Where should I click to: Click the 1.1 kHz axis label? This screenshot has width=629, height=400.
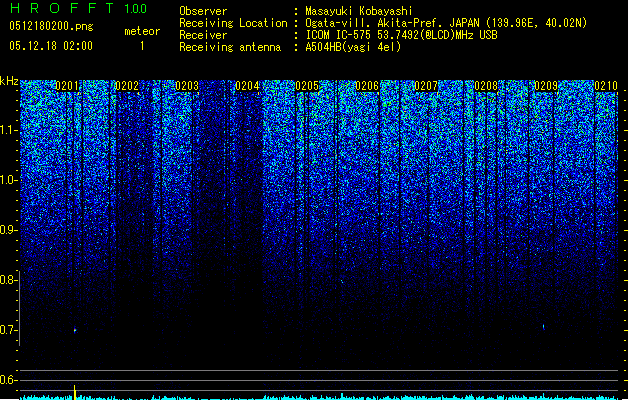[x=8, y=130]
